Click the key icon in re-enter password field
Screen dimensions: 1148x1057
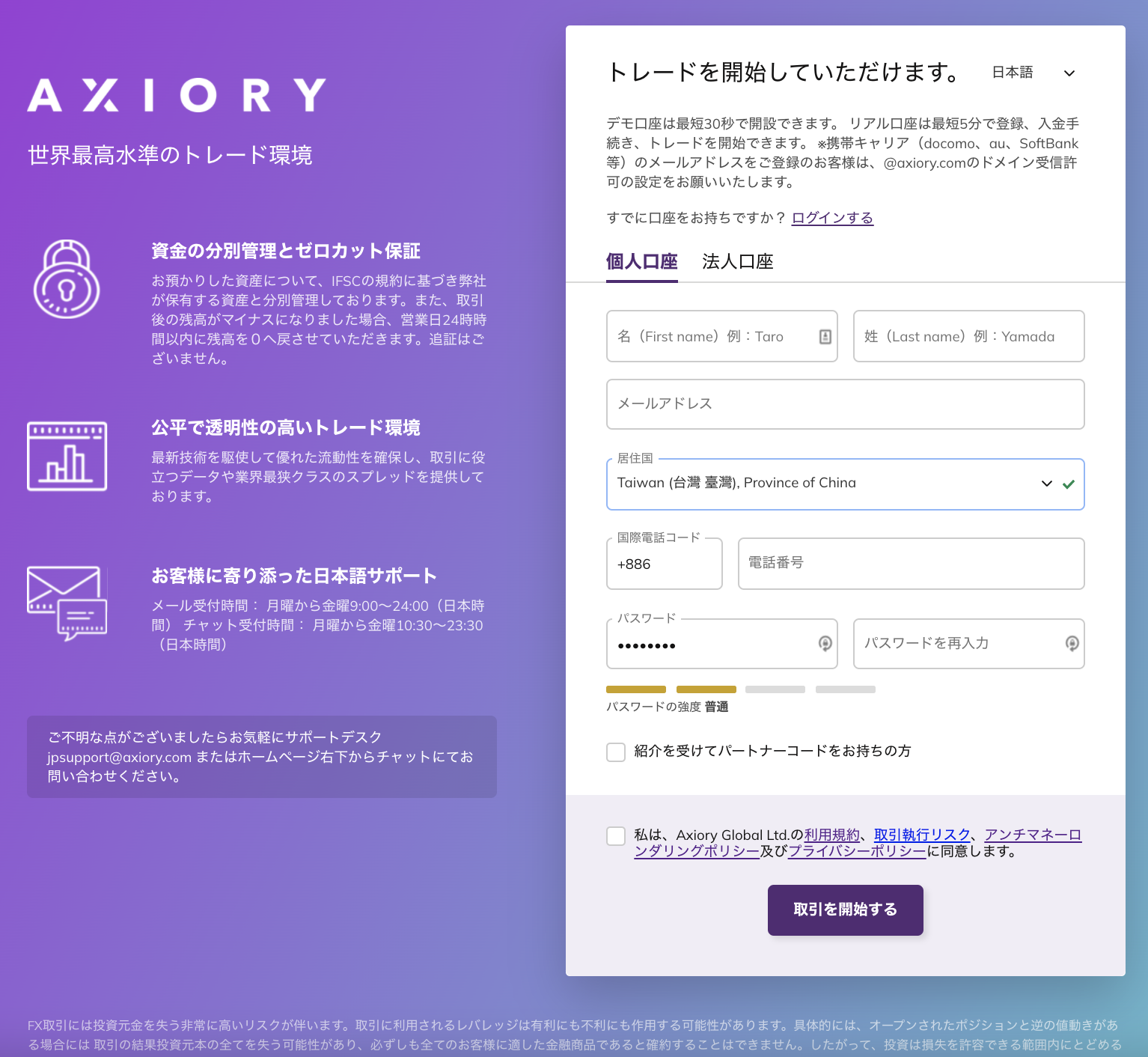(1072, 643)
